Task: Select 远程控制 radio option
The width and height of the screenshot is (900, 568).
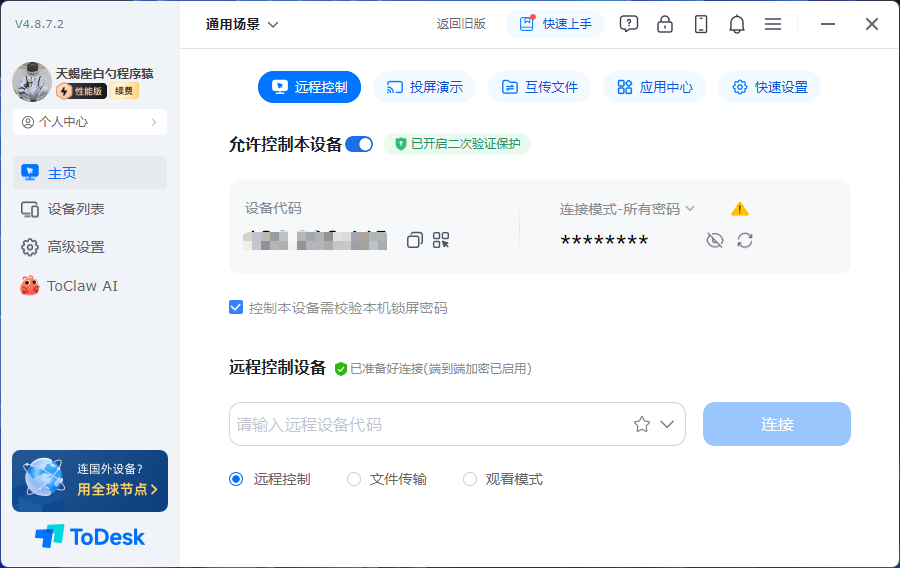Action: [x=236, y=479]
